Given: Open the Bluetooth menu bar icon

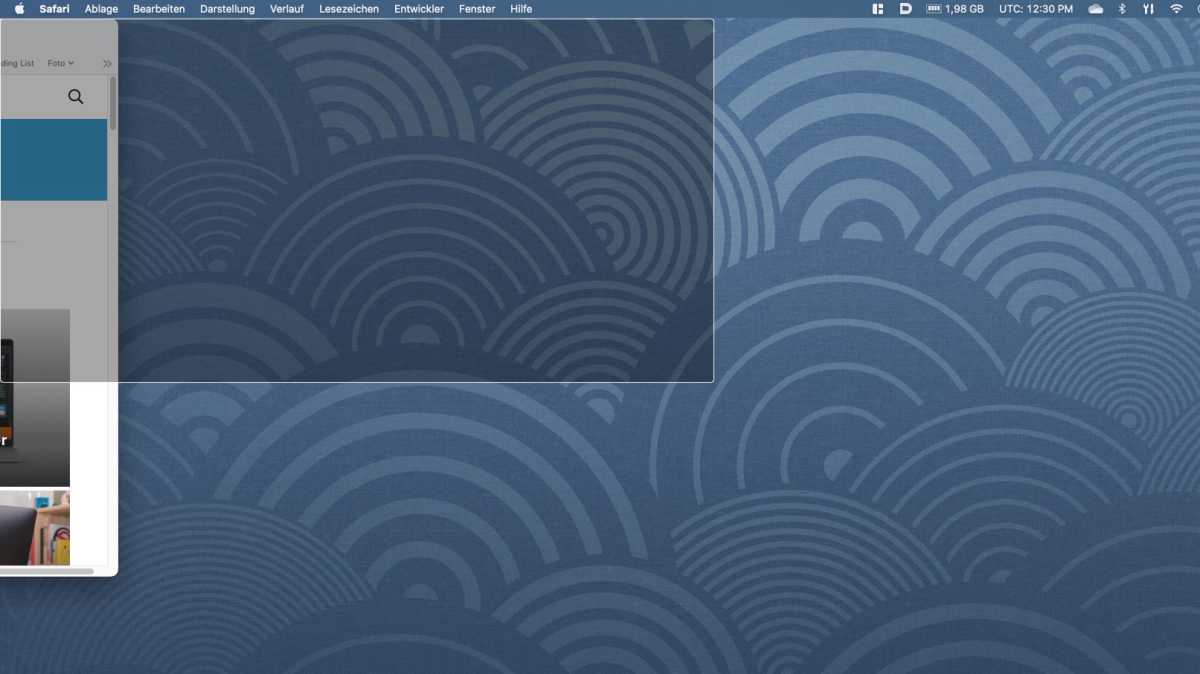Looking at the screenshot, I should tap(1122, 9).
